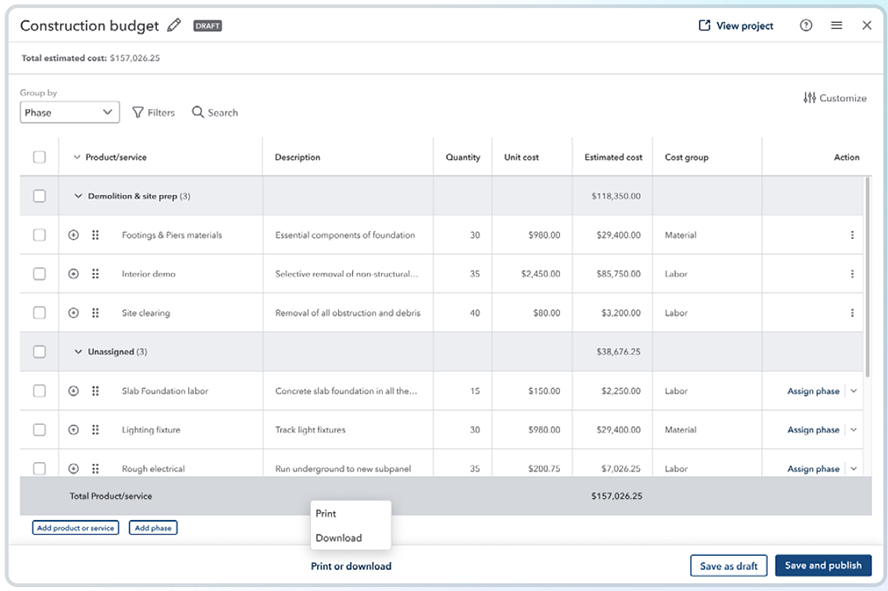The image size is (888, 591).
Task: Expand Assign phase arrow for Lighting fixture
Action: (x=853, y=430)
